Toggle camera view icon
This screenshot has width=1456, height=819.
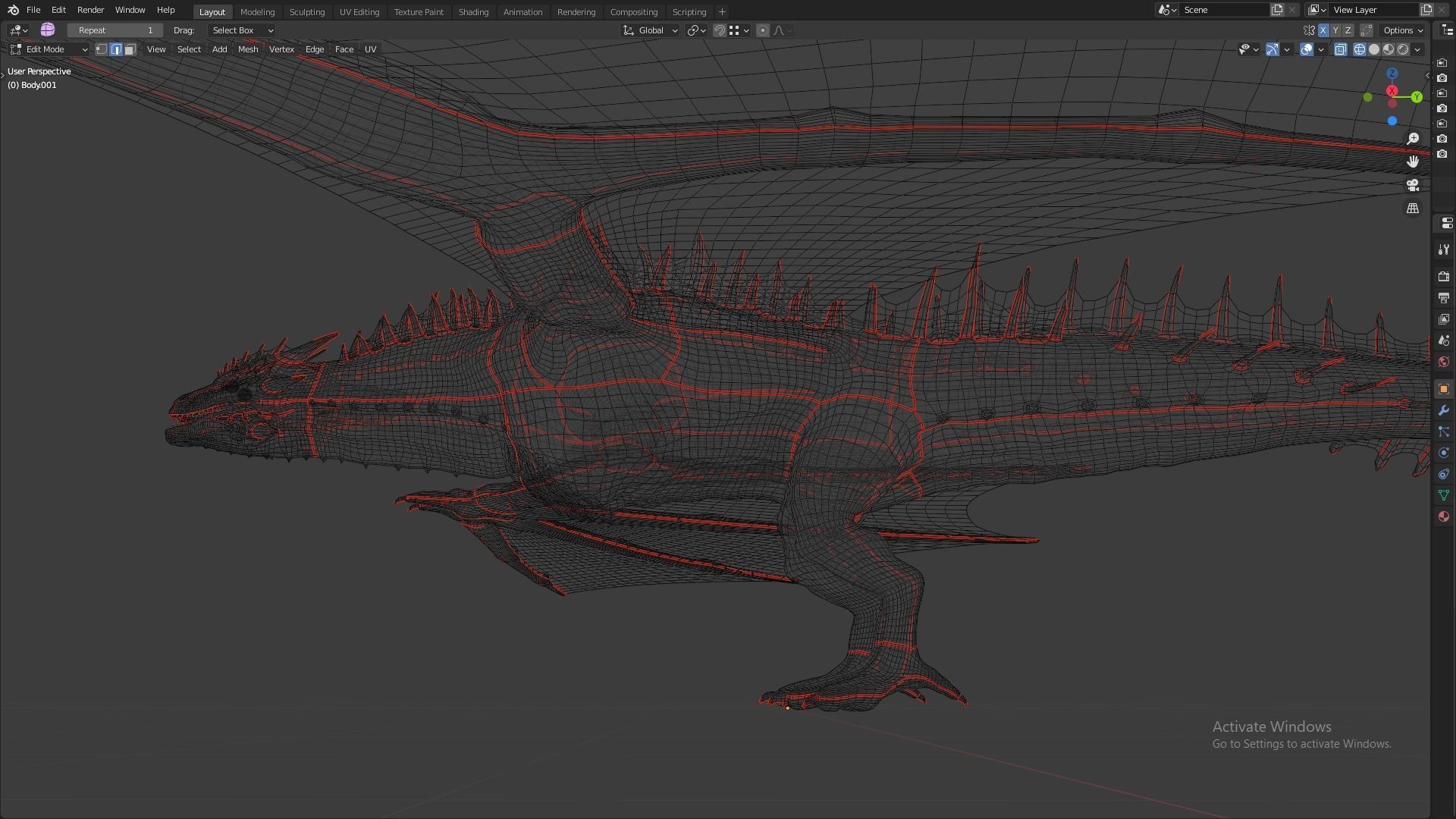[x=1413, y=185]
